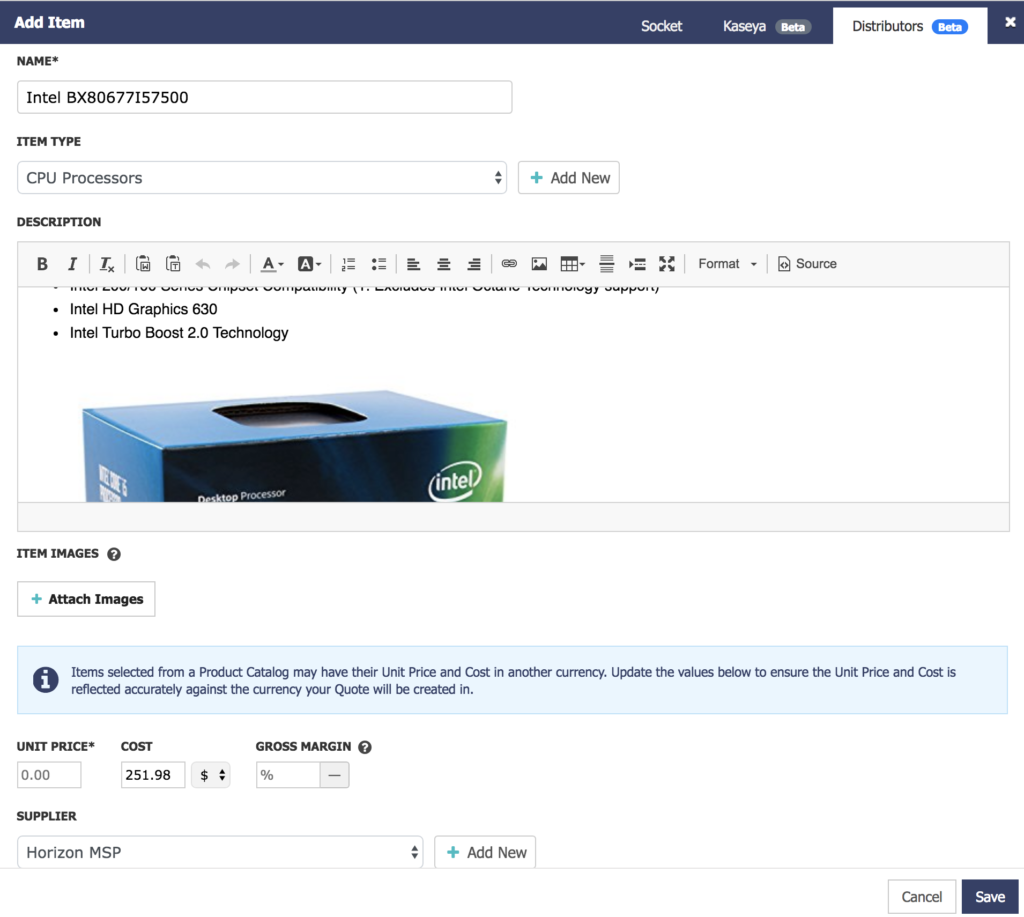Toggle italic formatting in description editor

pos(72,264)
